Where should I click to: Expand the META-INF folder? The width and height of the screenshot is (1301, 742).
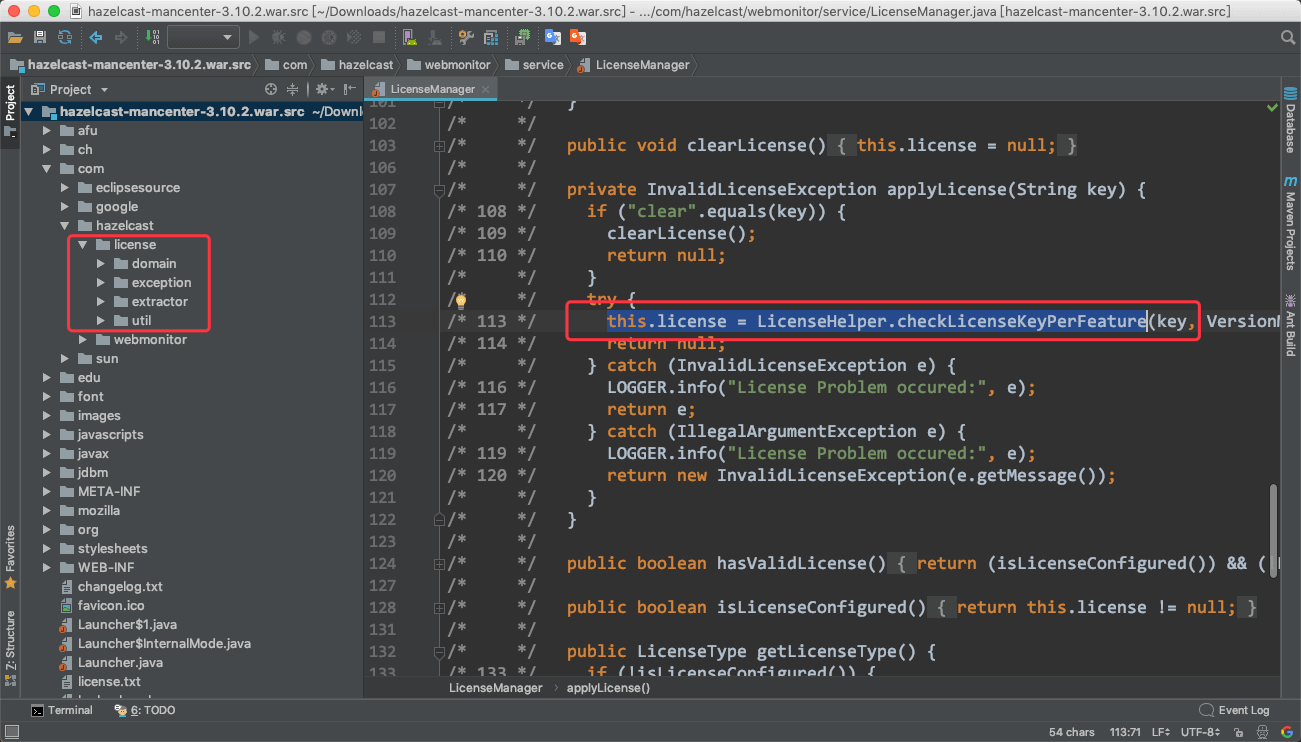tap(47, 491)
